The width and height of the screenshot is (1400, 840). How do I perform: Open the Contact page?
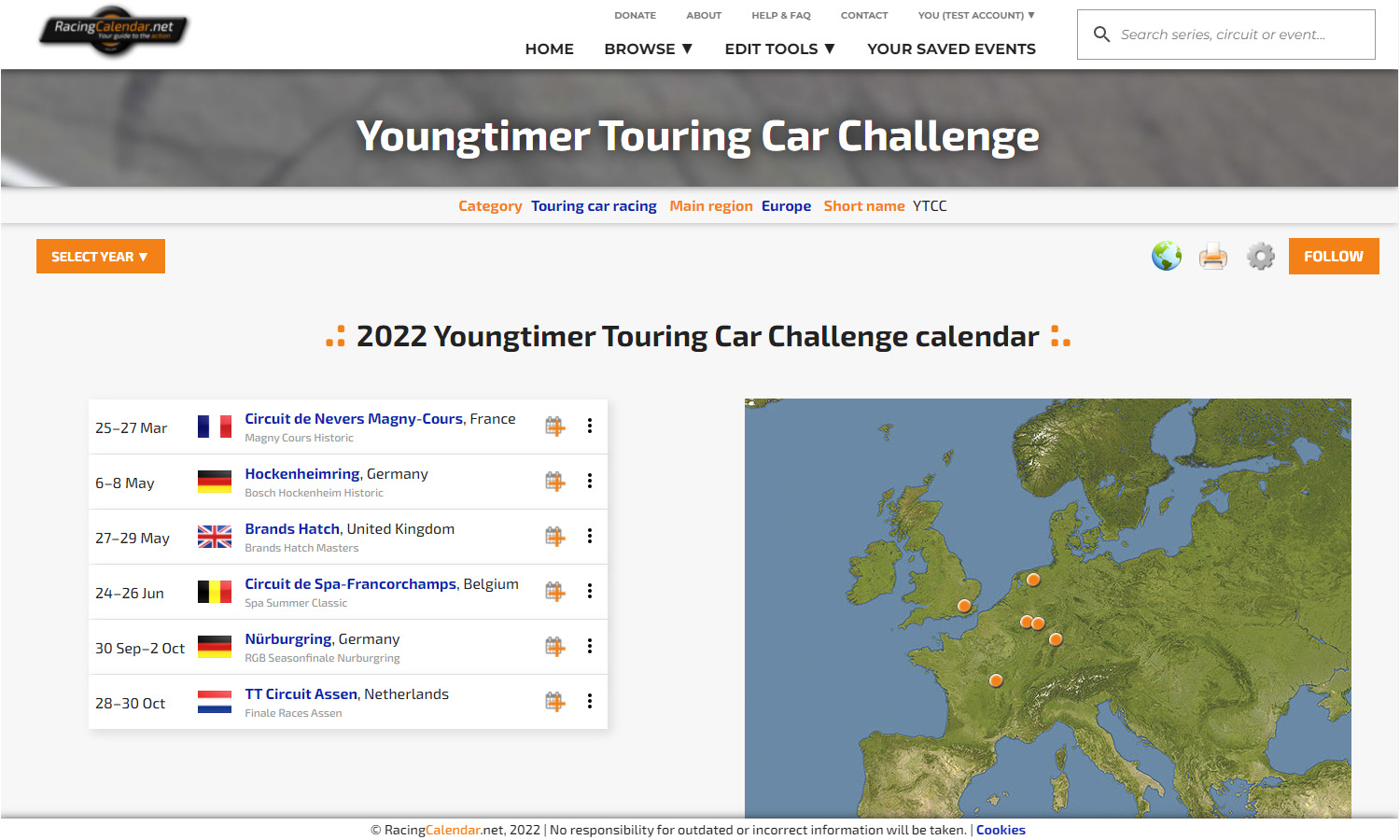(x=864, y=15)
